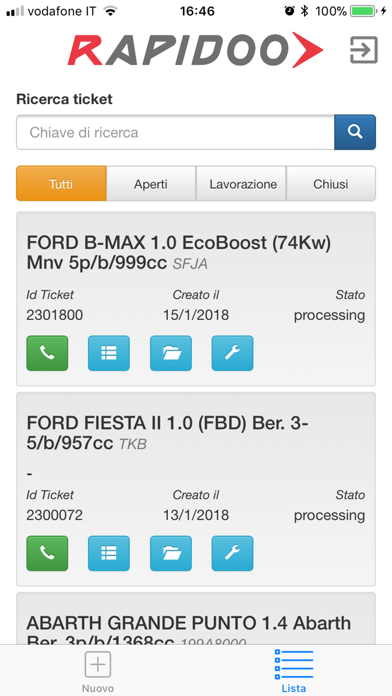Tap the Ricerca ticket heading
This screenshot has width=392, height=696.
[x=64, y=99]
